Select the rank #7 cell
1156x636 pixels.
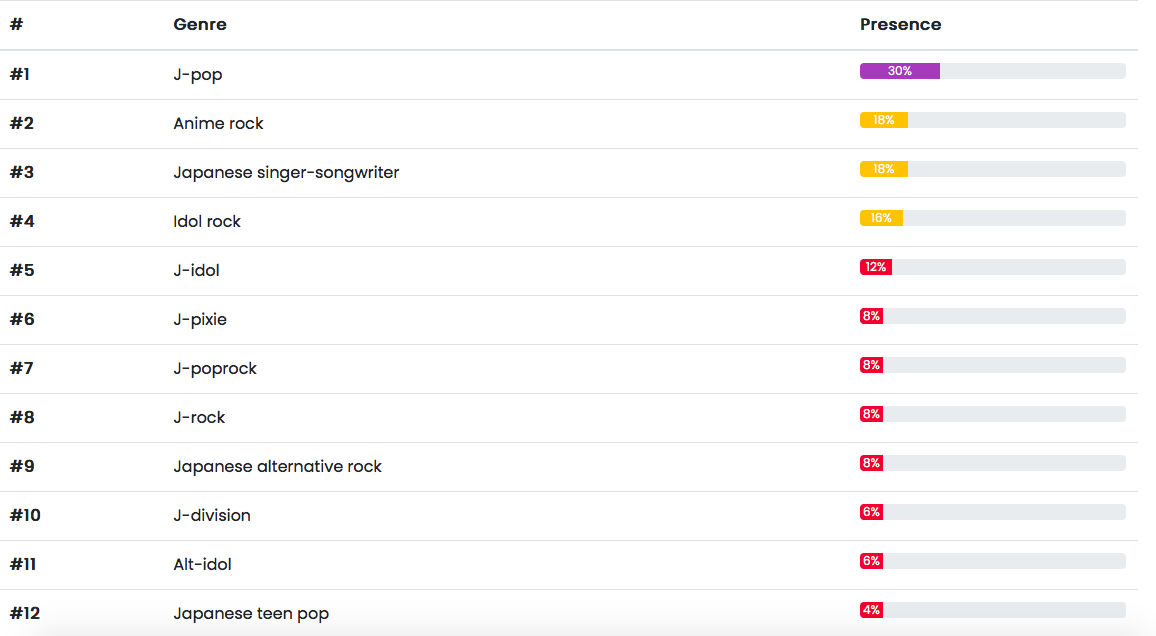coord(21,368)
